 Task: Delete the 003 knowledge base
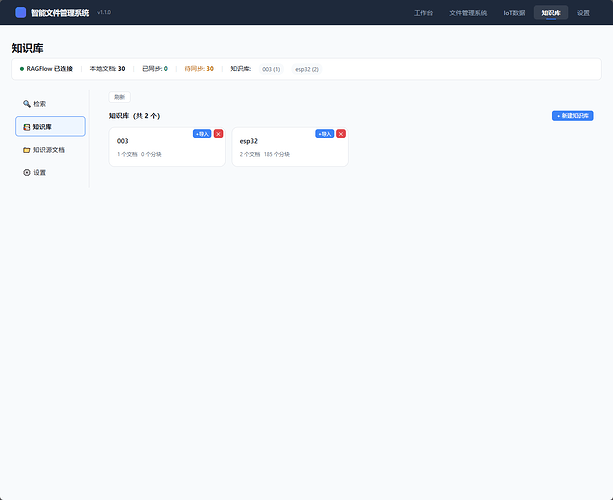click(219, 134)
